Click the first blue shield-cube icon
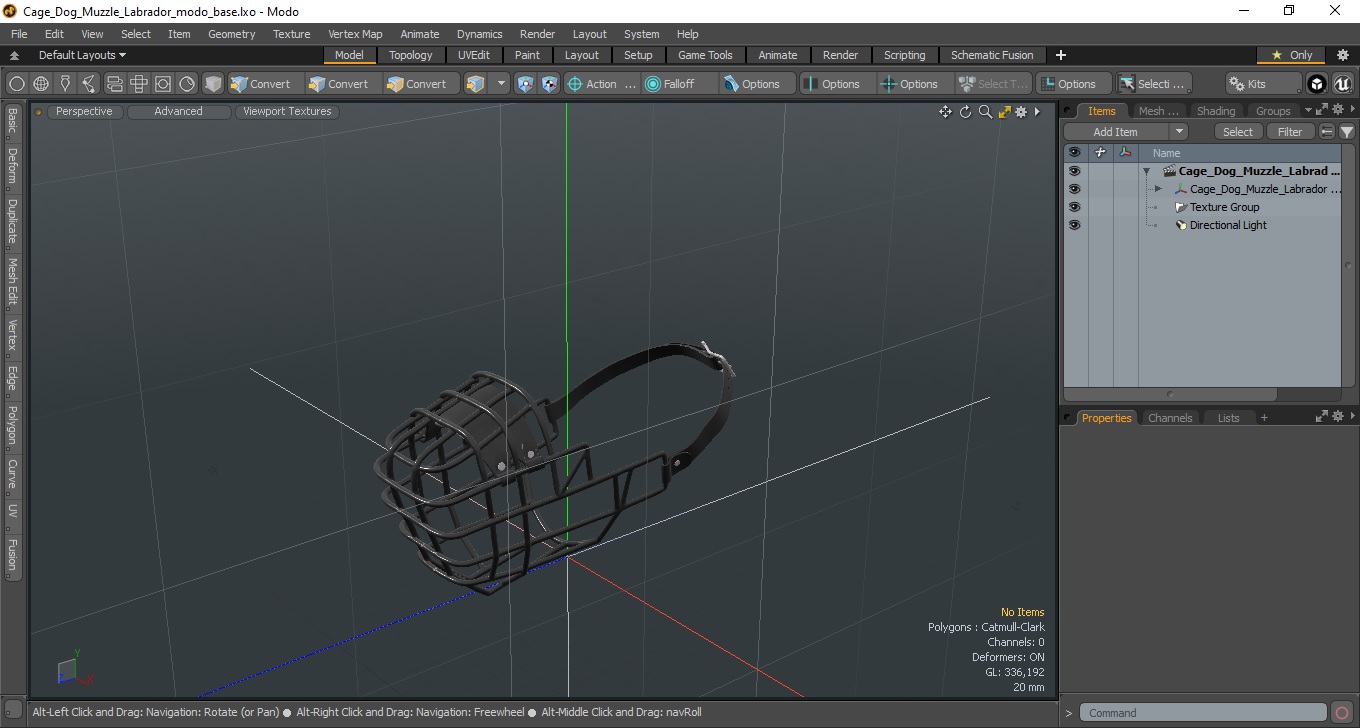The width and height of the screenshot is (1360, 728). pyautogui.click(x=525, y=84)
